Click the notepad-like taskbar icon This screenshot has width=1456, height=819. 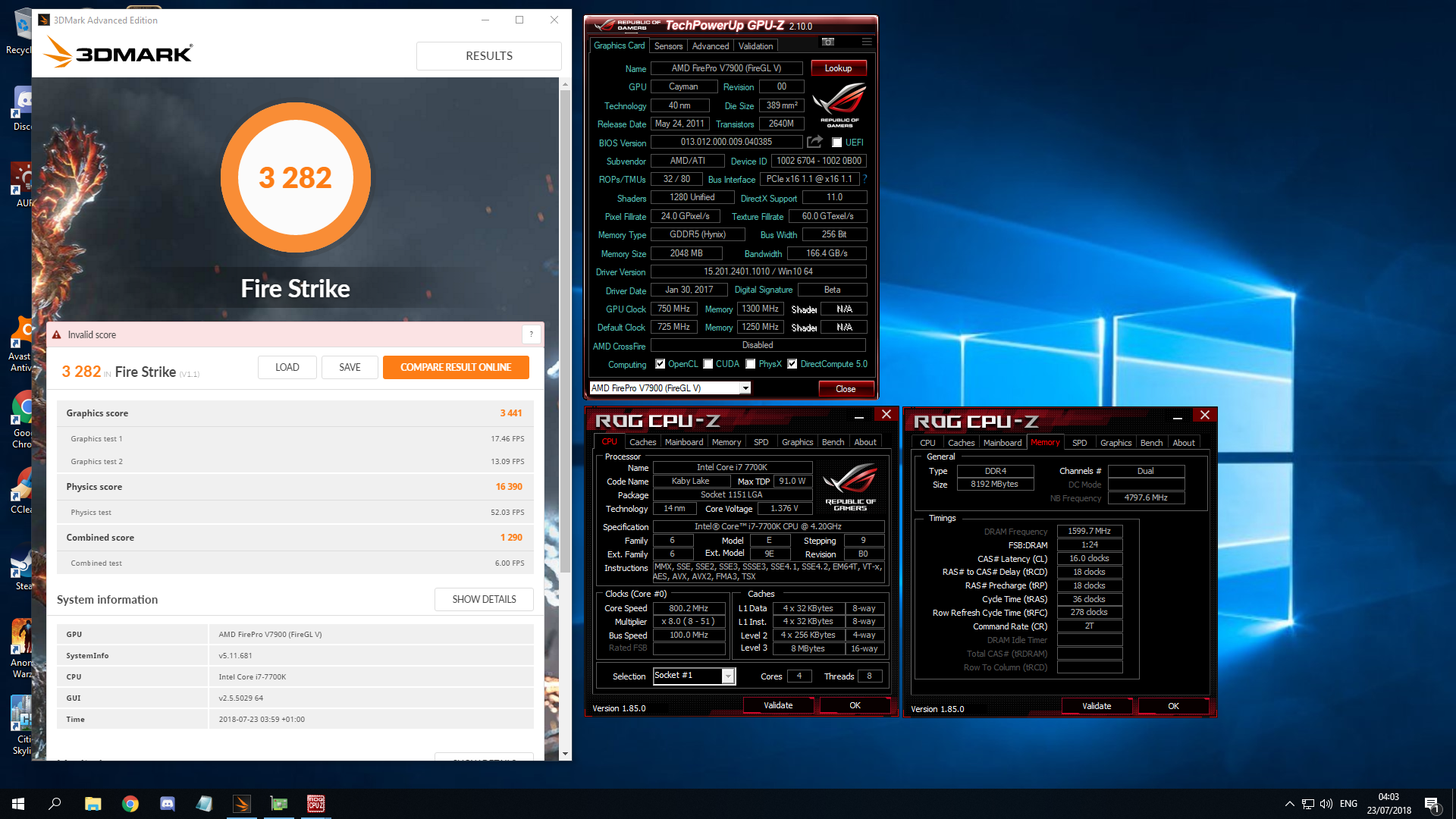click(x=205, y=804)
